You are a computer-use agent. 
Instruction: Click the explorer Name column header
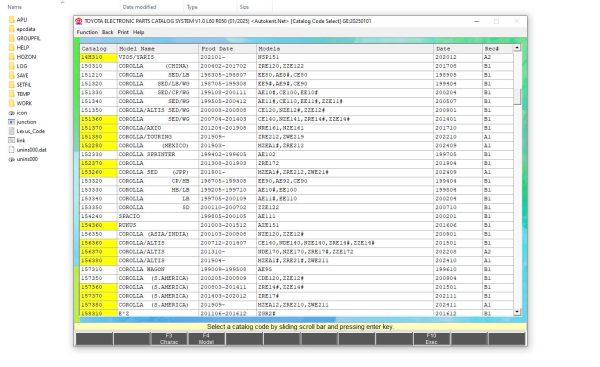15,7
